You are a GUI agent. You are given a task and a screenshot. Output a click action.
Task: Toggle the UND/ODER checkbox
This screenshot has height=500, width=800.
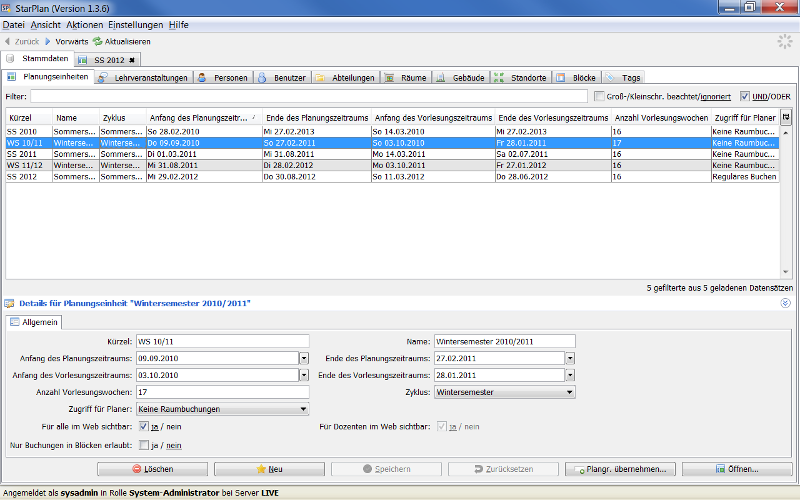pos(745,96)
